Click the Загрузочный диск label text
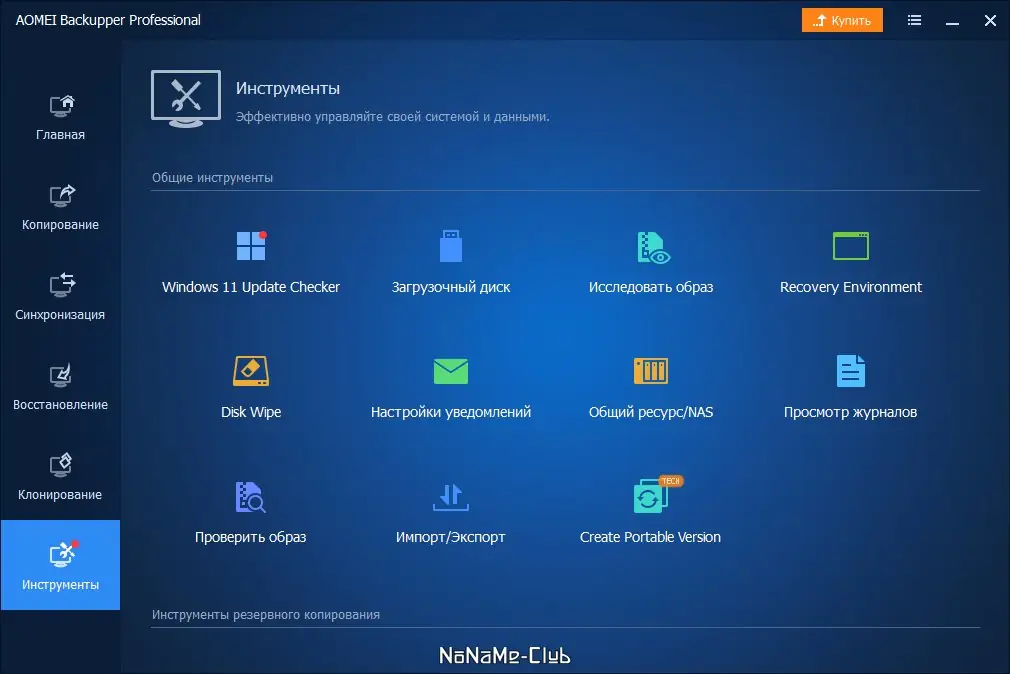 coord(451,287)
